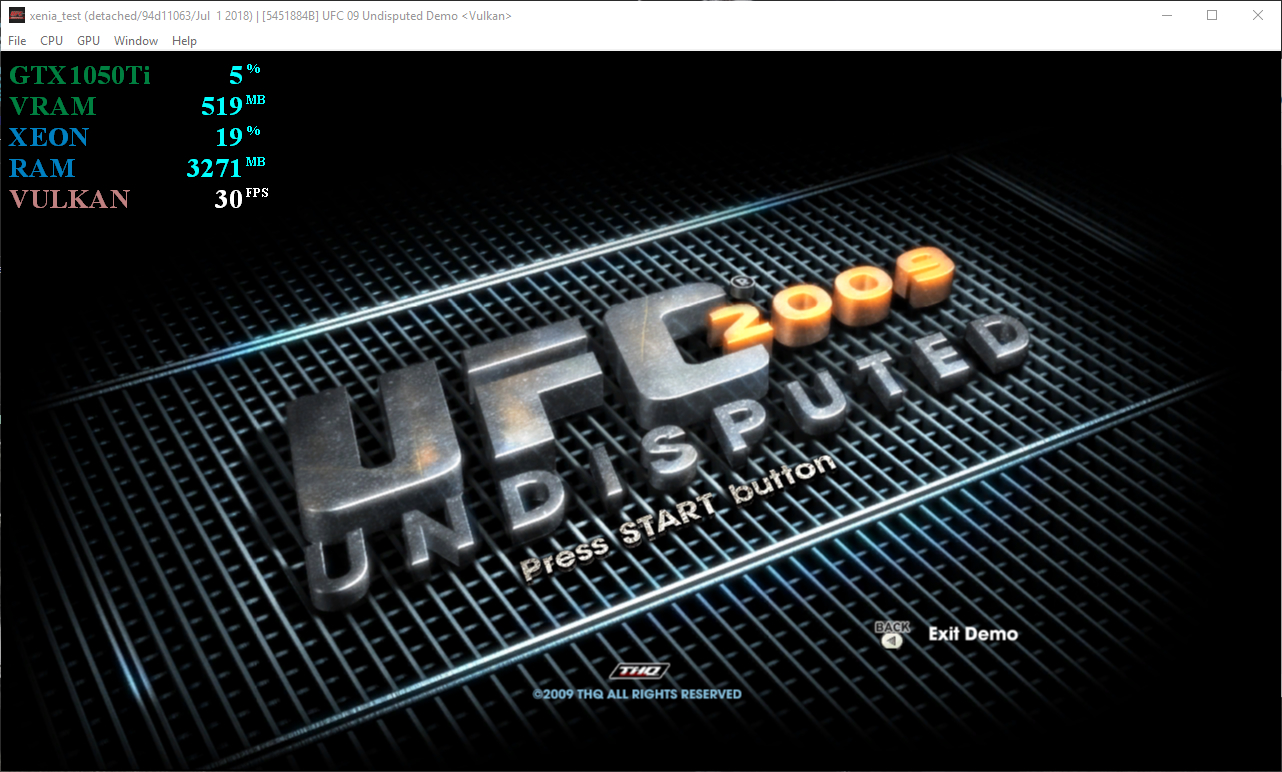Click the BACK button icon near Exit Demo
Image resolution: width=1282 pixels, height=772 pixels.
coord(891,635)
